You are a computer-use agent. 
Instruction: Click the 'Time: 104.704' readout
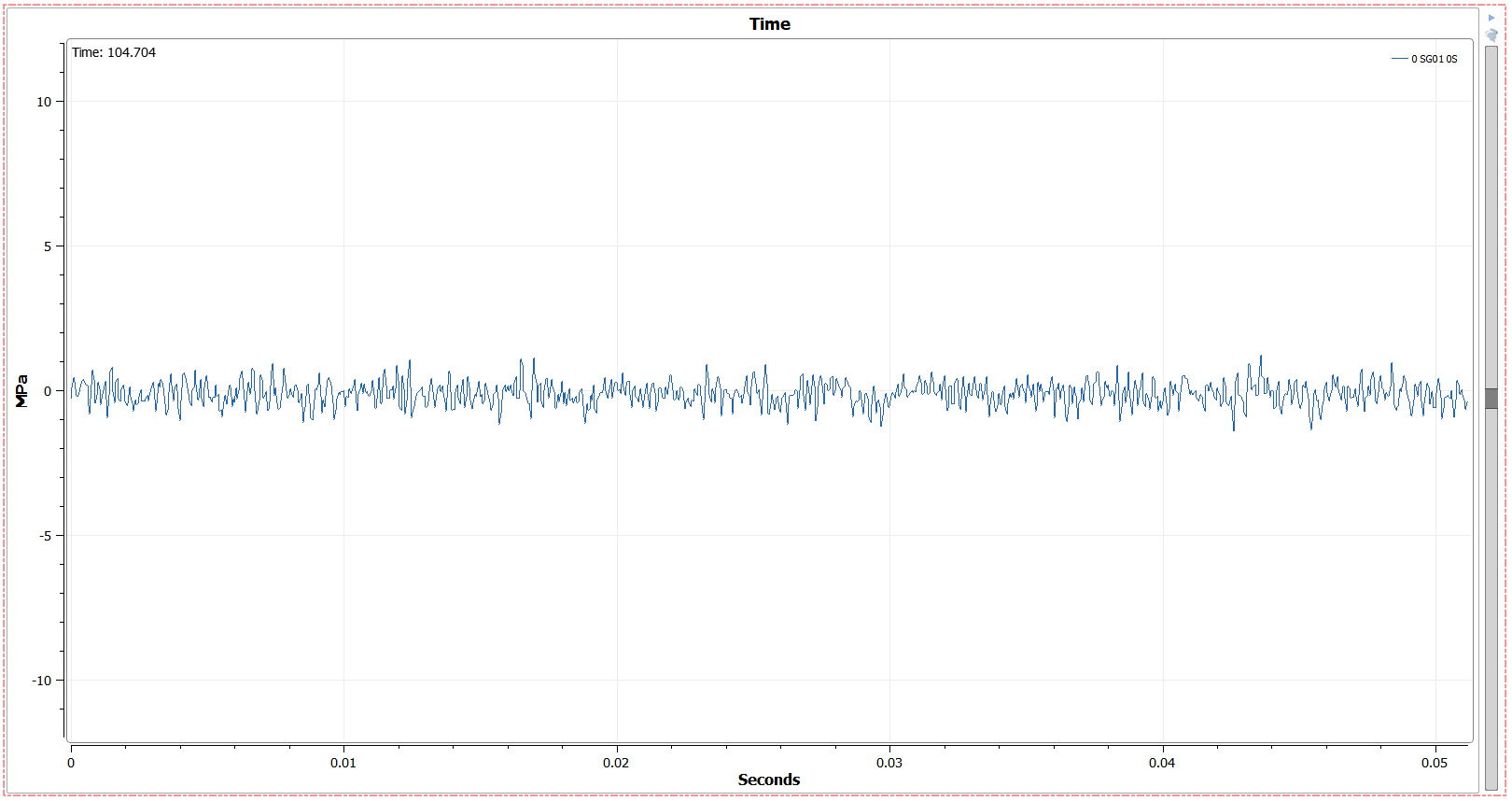click(x=114, y=52)
